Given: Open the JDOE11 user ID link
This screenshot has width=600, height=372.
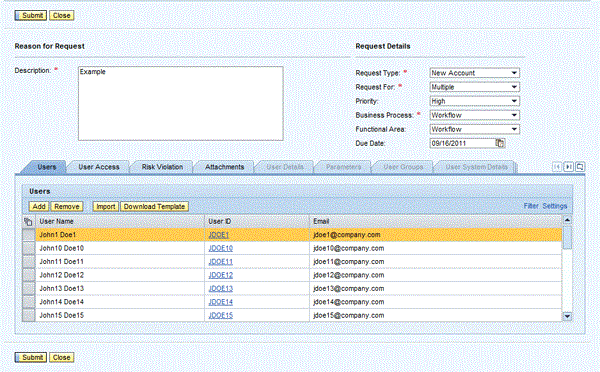Looking at the screenshot, I should (x=220, y=262).
